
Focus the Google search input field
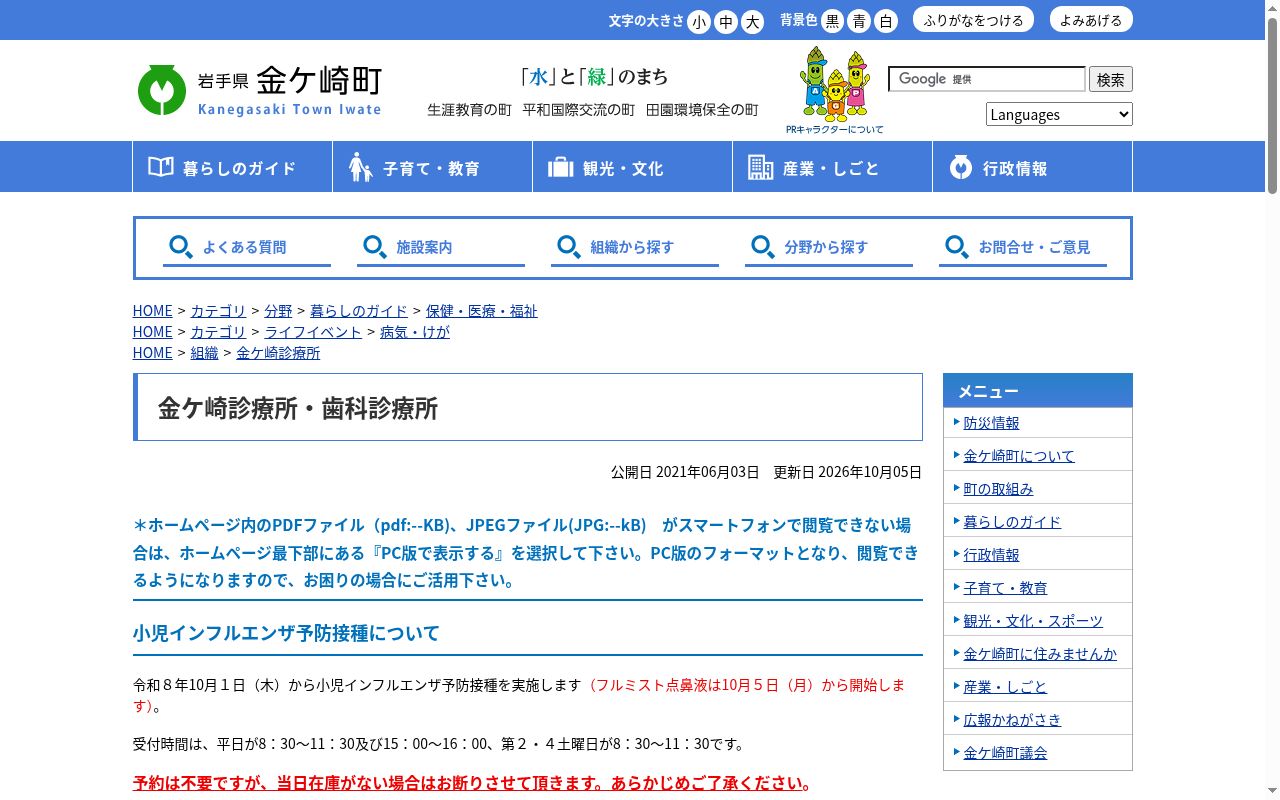point(986,79)
